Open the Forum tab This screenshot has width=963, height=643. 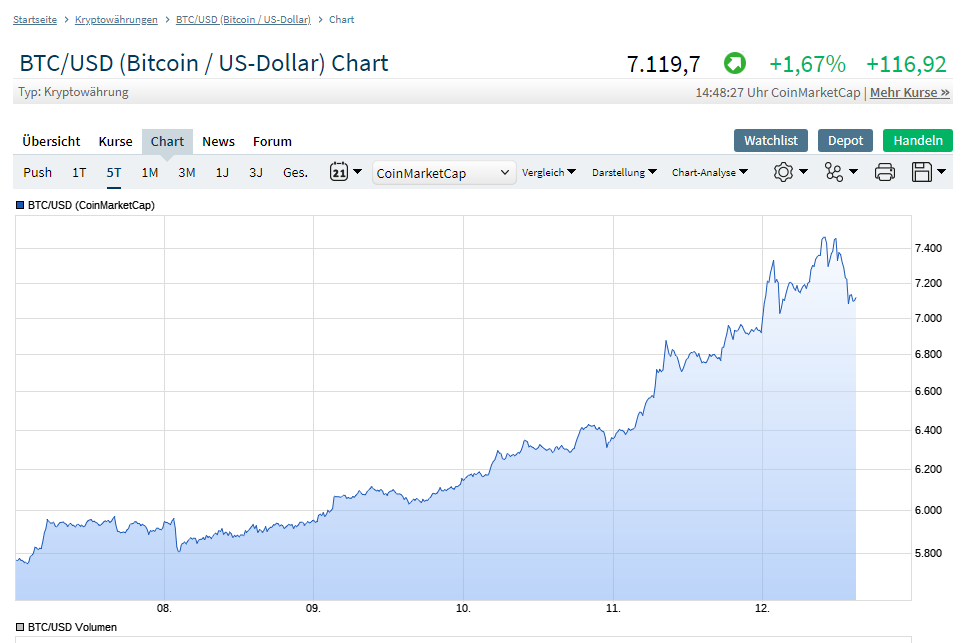[x=272, y=141]
